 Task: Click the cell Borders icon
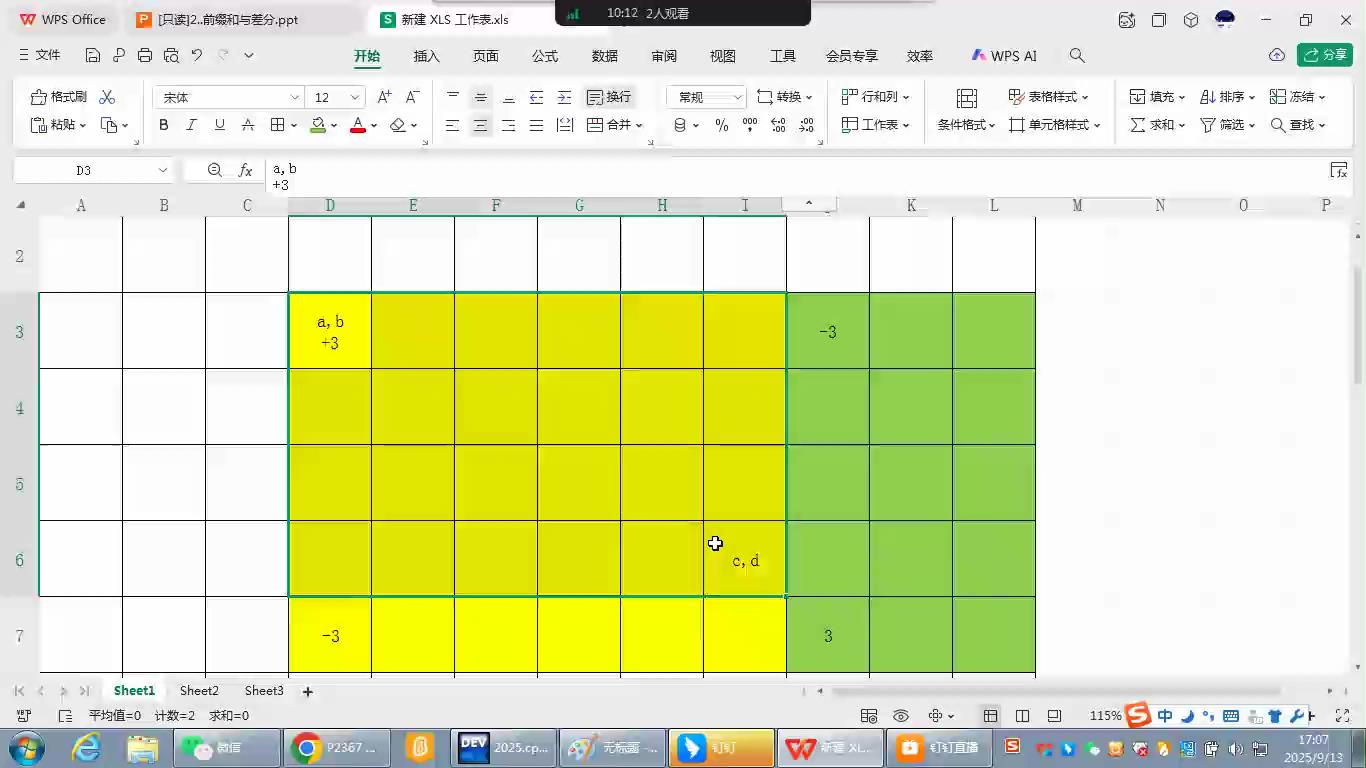coord(279,125)
